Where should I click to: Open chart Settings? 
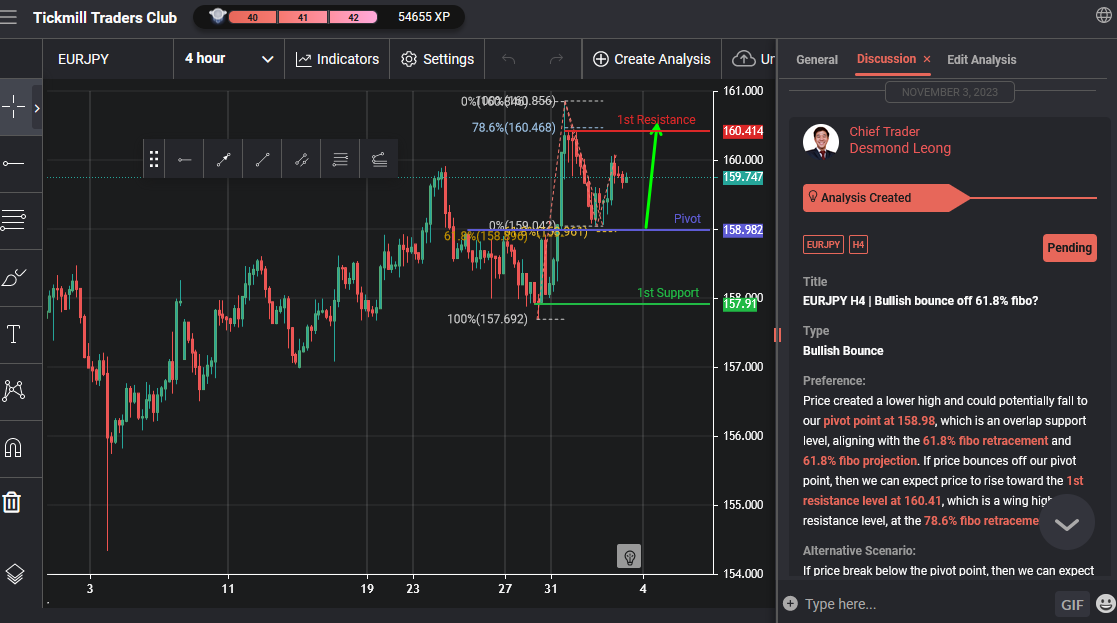[437, 59]
